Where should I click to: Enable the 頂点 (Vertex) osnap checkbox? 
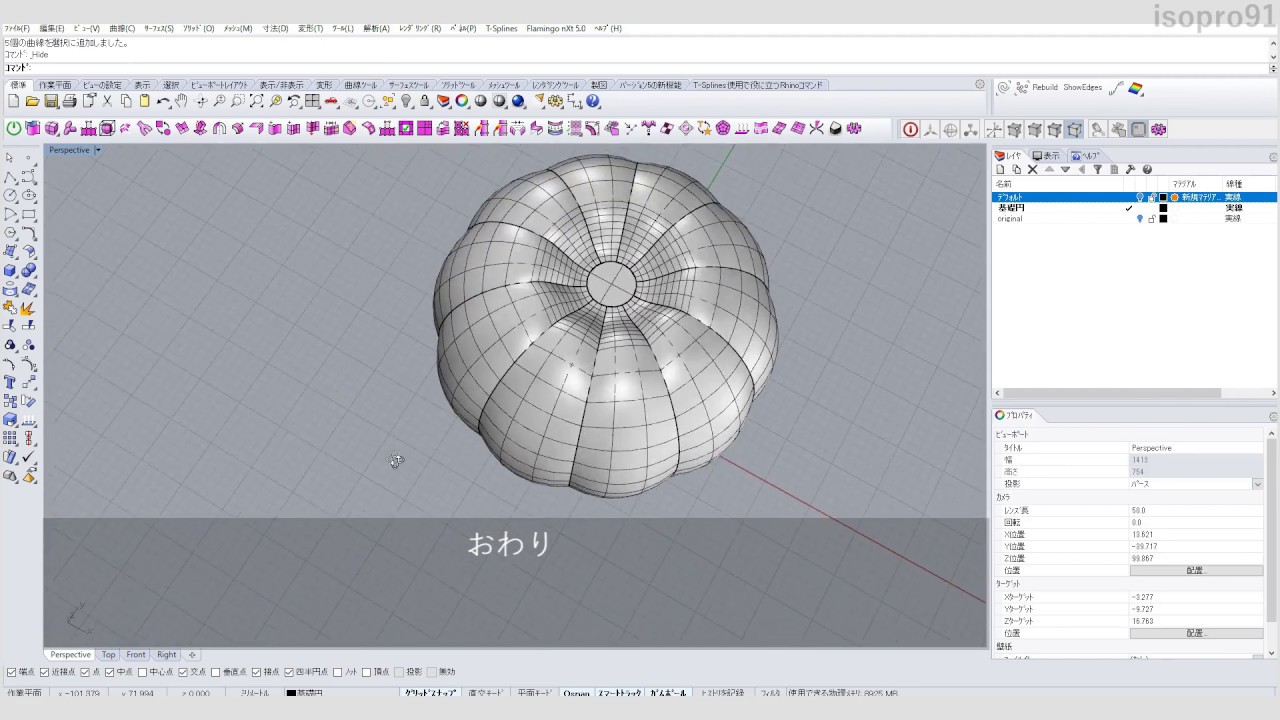click(366, 672)
